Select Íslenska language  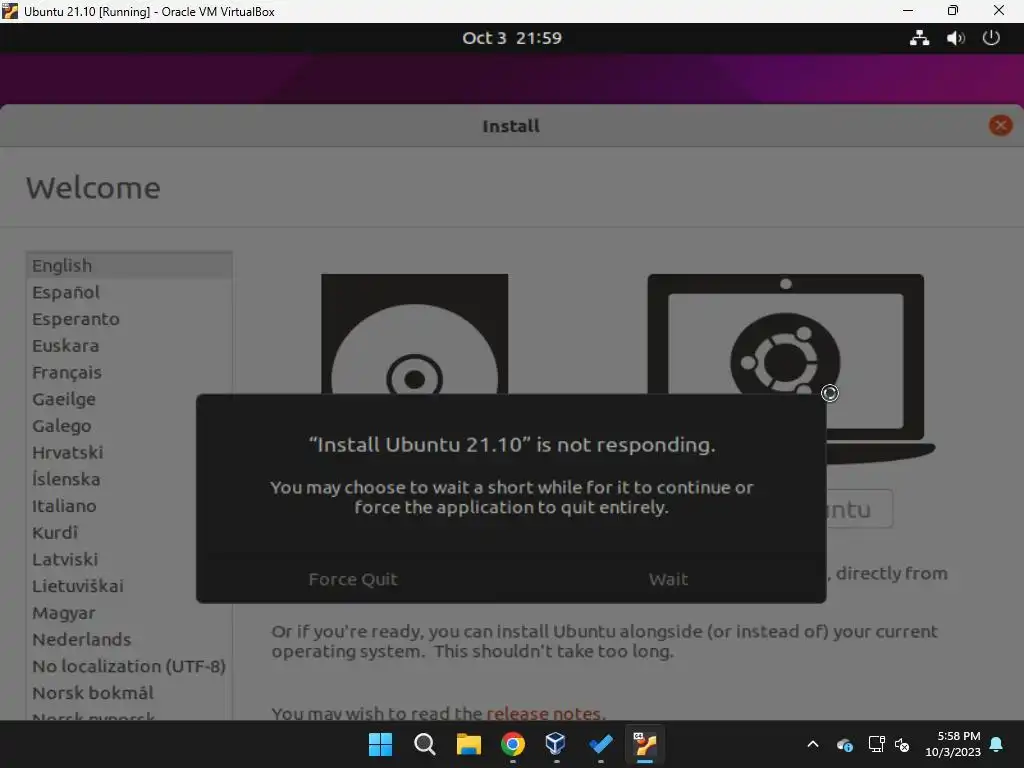tap(111, 479)
